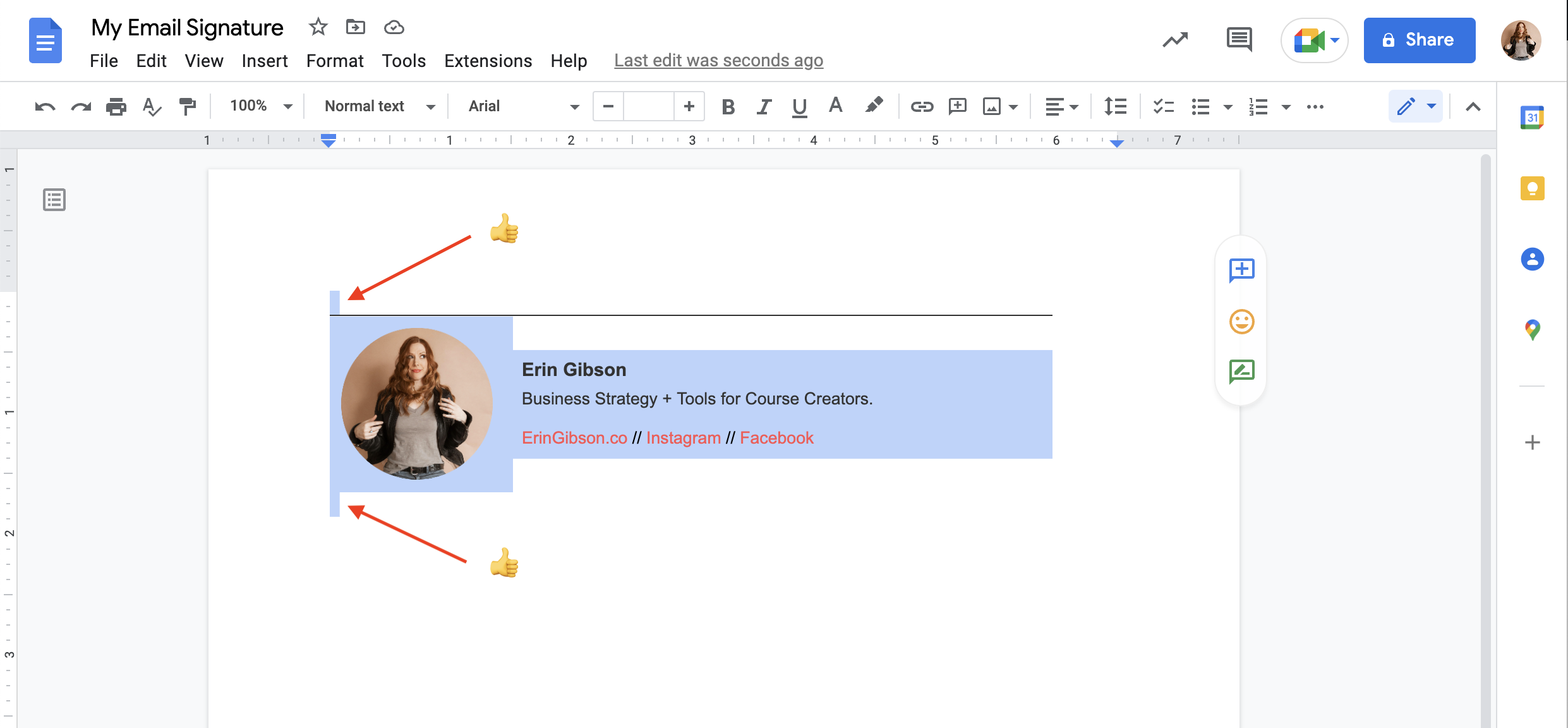The image size is (1568, 728).
Task: Open the Editing mode pencil dropdown
Action: coord(1416,106)
